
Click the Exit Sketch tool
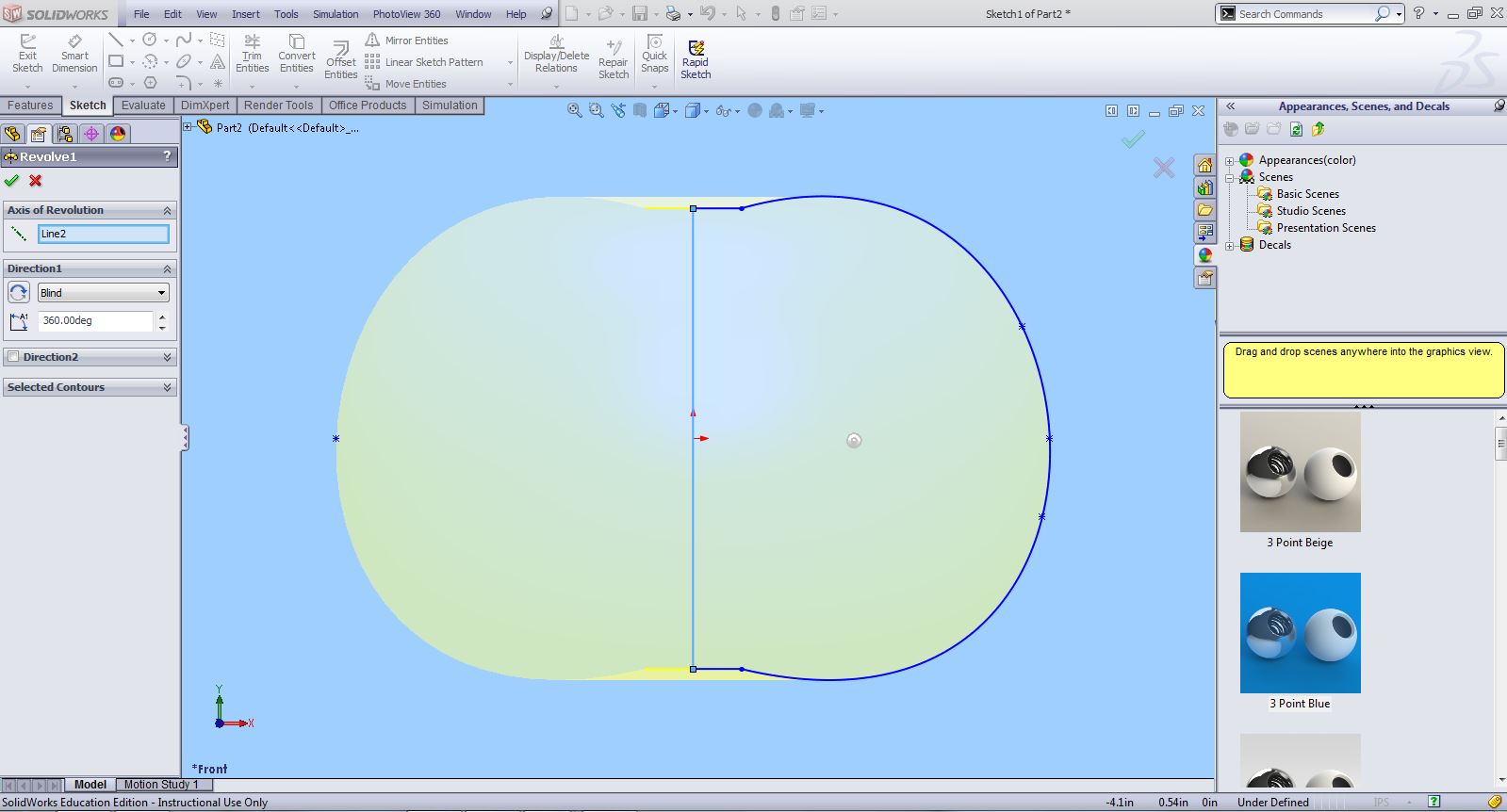27,54
